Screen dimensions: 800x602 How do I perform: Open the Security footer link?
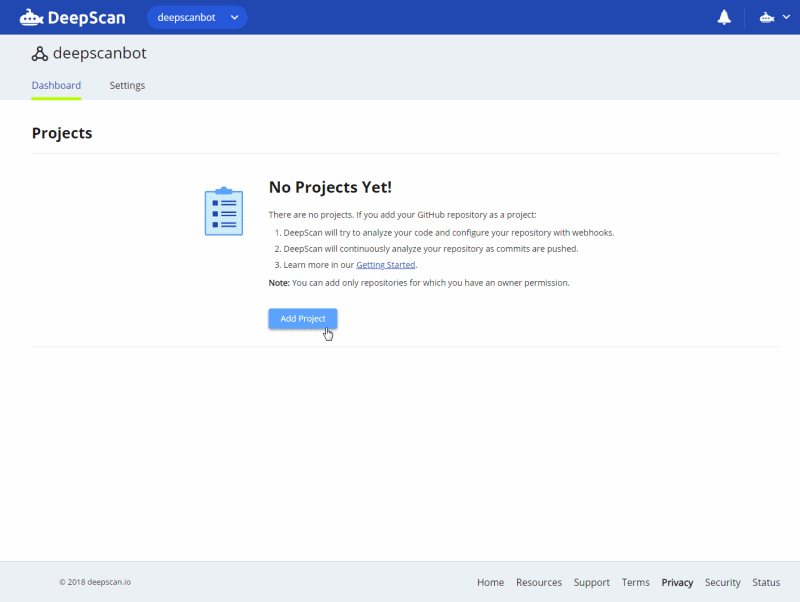click(722, 582)
